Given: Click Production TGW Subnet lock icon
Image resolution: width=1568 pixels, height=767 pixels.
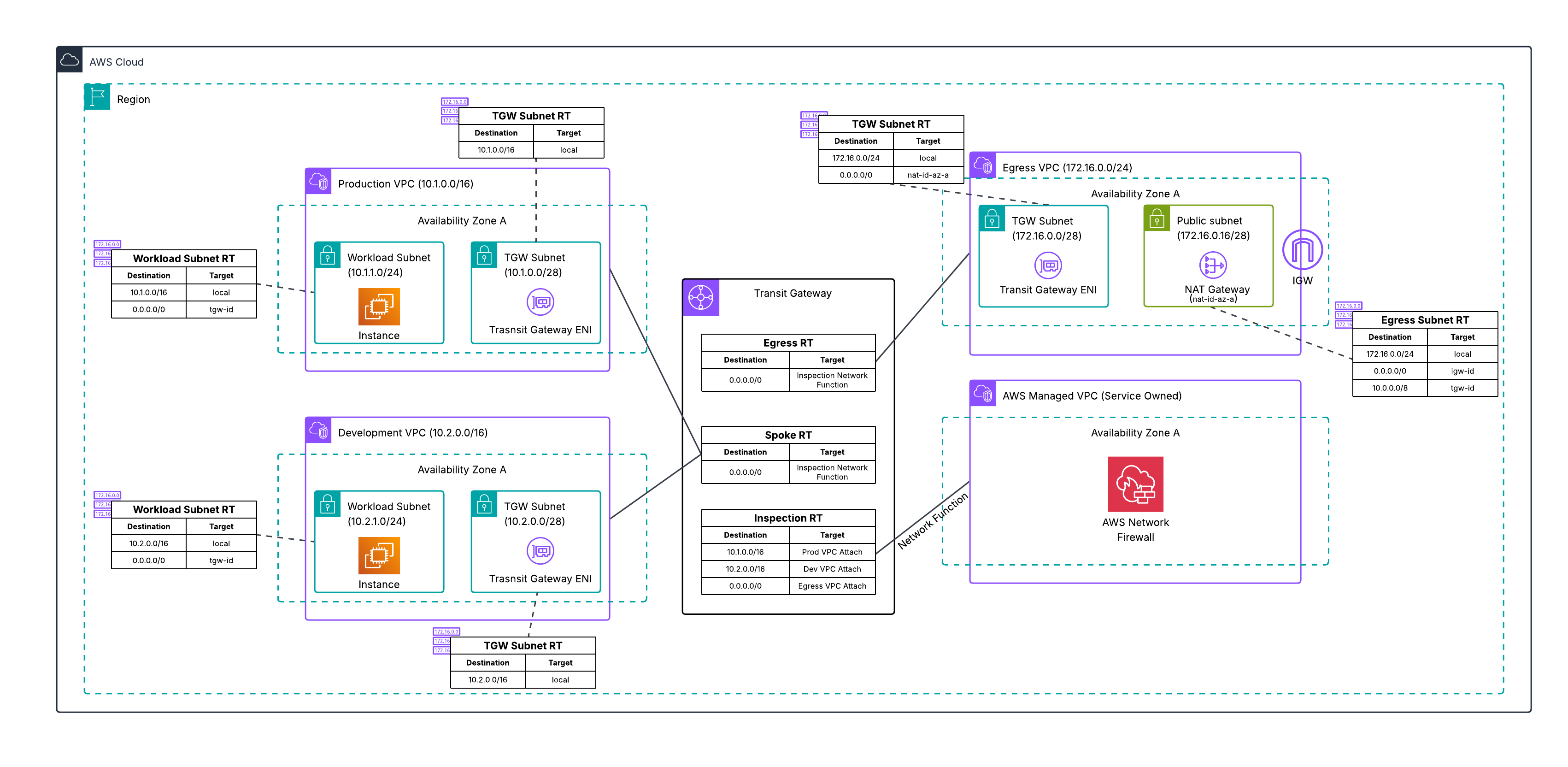Looking at the screenshot, I should 484,255.
